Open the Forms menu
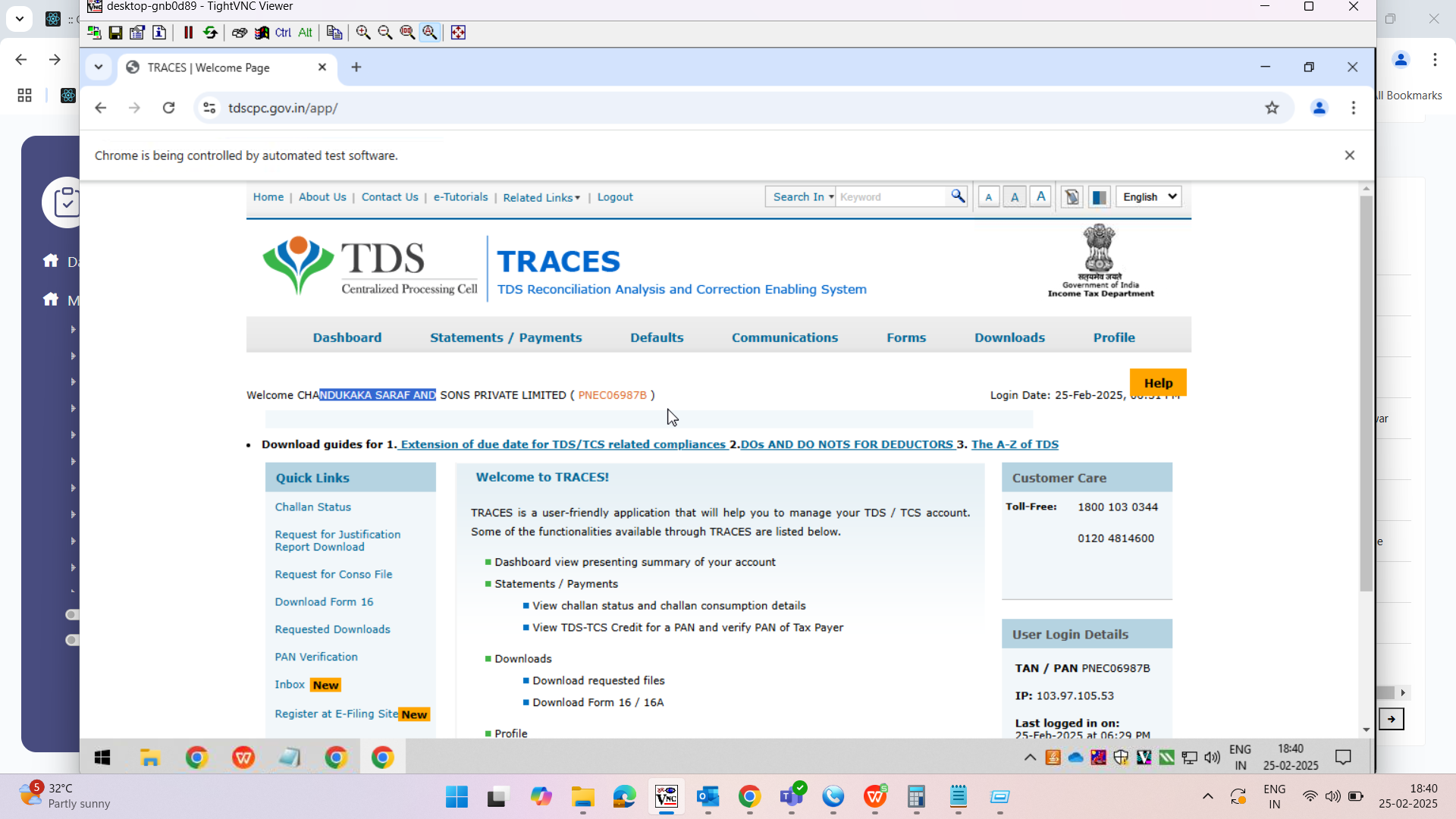This screenshot has width=1456, height=819. pyautogui.click(x=906, y=337)
